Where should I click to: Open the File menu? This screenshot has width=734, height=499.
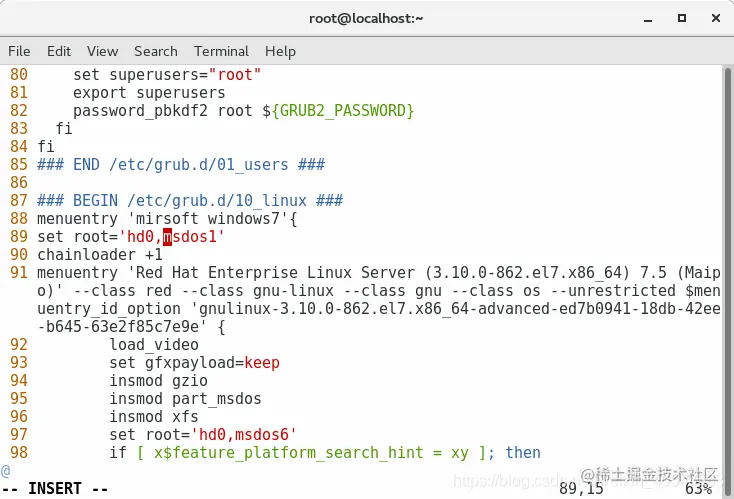pyautogui.click(x=19, y=51)
